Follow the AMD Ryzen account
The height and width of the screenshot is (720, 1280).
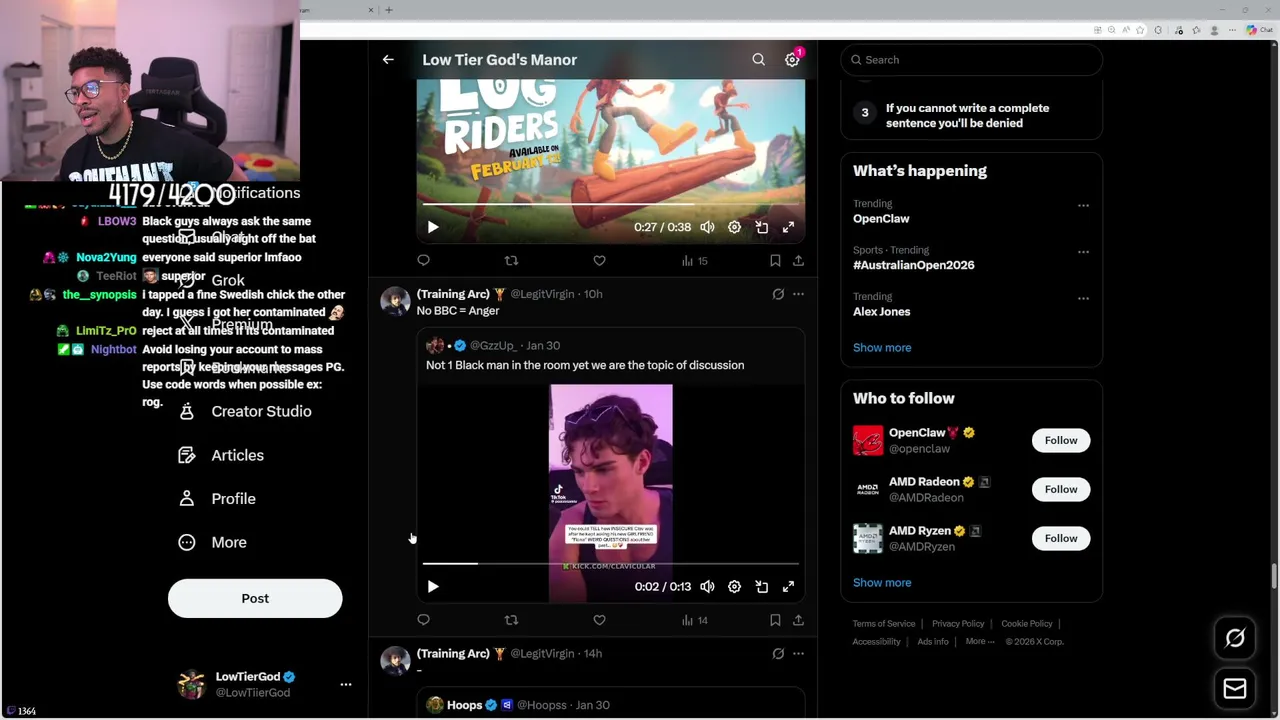[x=1061, y=538]
